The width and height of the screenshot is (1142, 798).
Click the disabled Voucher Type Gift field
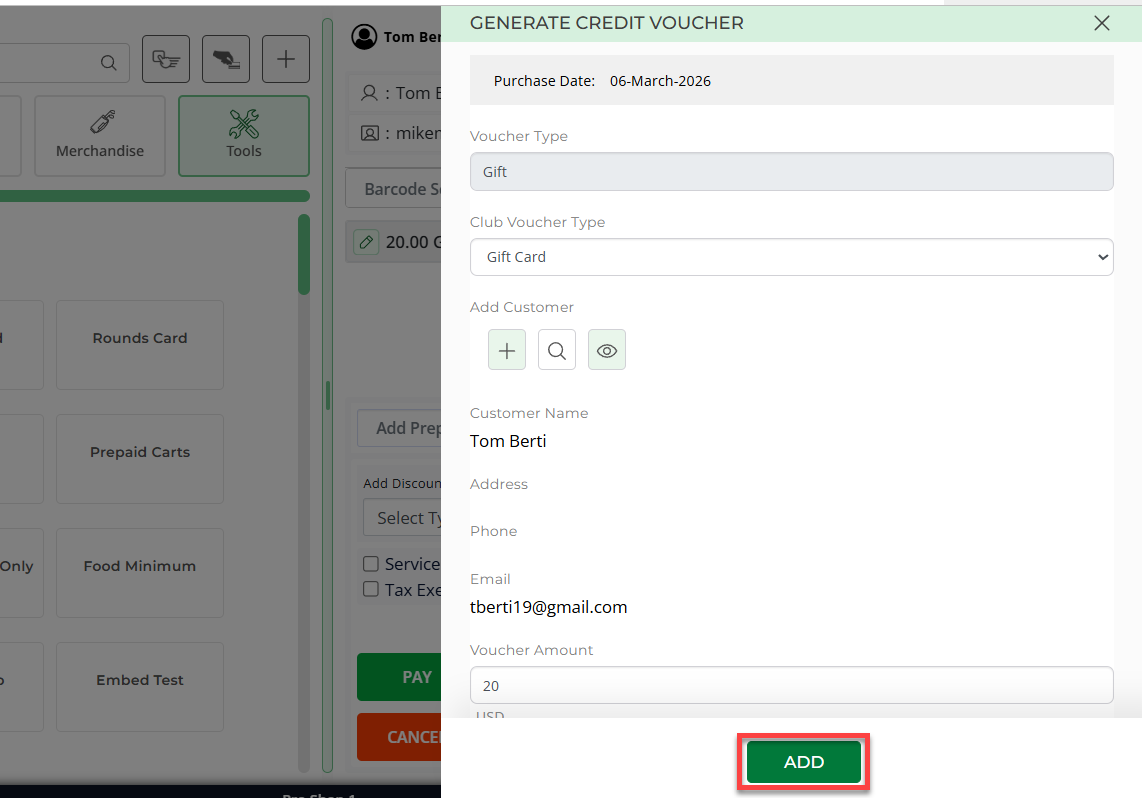pos(791,172)
